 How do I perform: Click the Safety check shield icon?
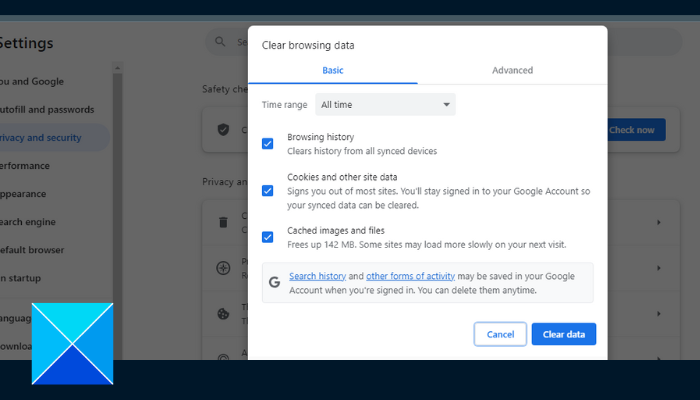click(x=223, y=130)
